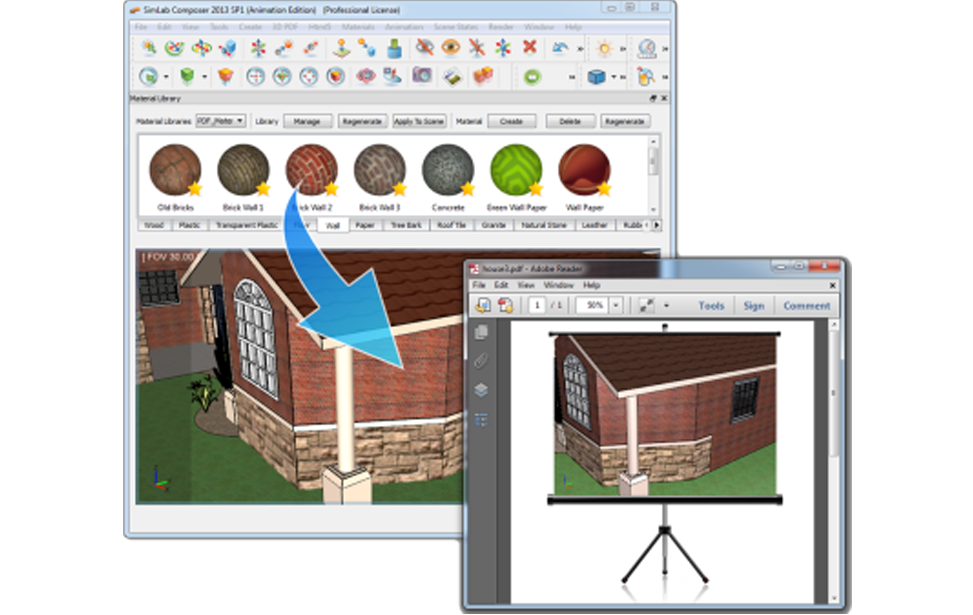Open the Comment pane in Adobe Reader
The image size is (973, 615).
click(806, 305)
